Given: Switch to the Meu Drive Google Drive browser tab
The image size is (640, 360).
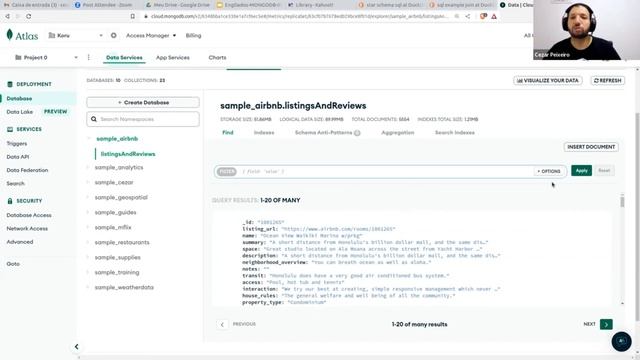Looking at the screenshot, I should point(178,5).
